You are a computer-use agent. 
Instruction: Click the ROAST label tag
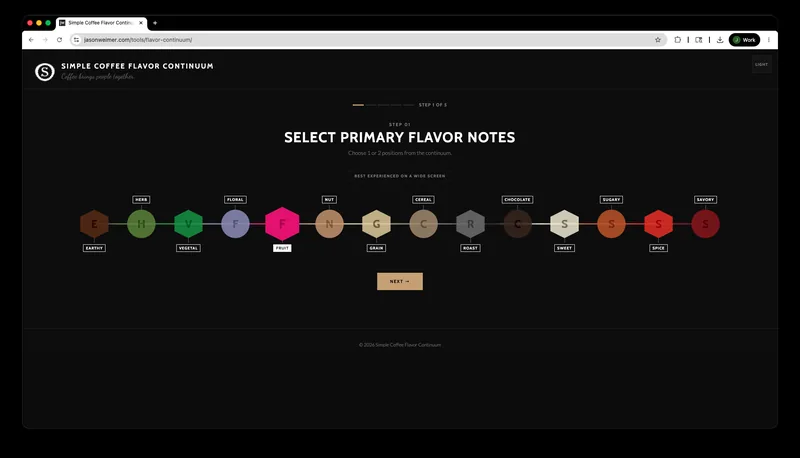470,248
